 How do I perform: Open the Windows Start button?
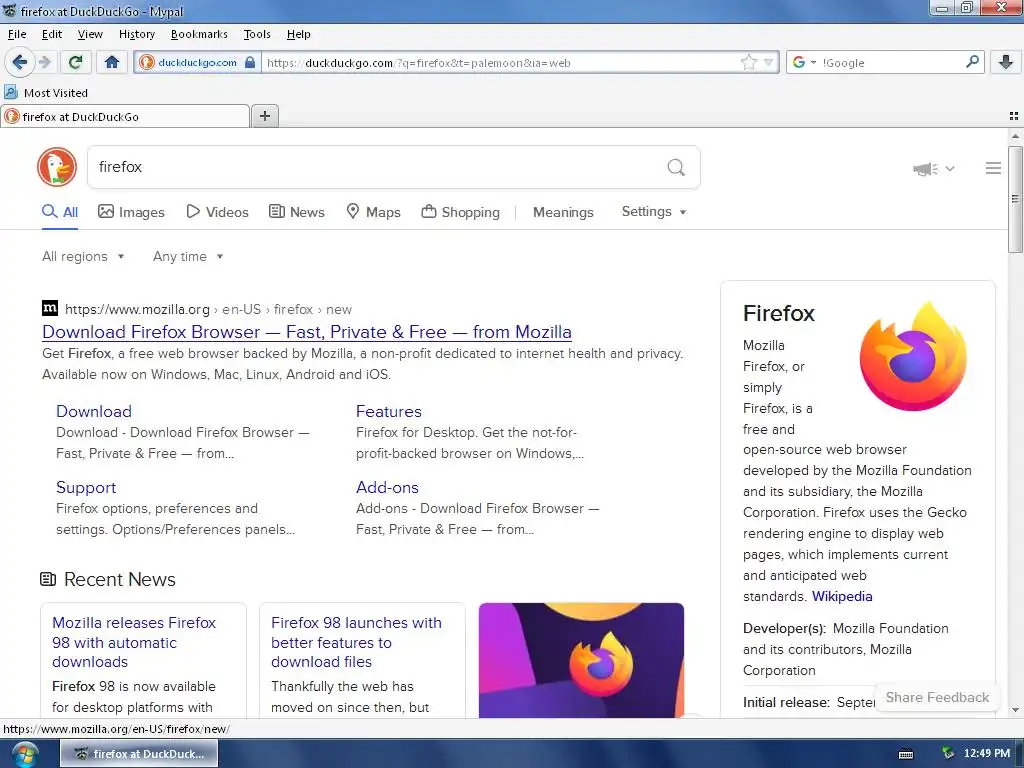click(25, 754)
